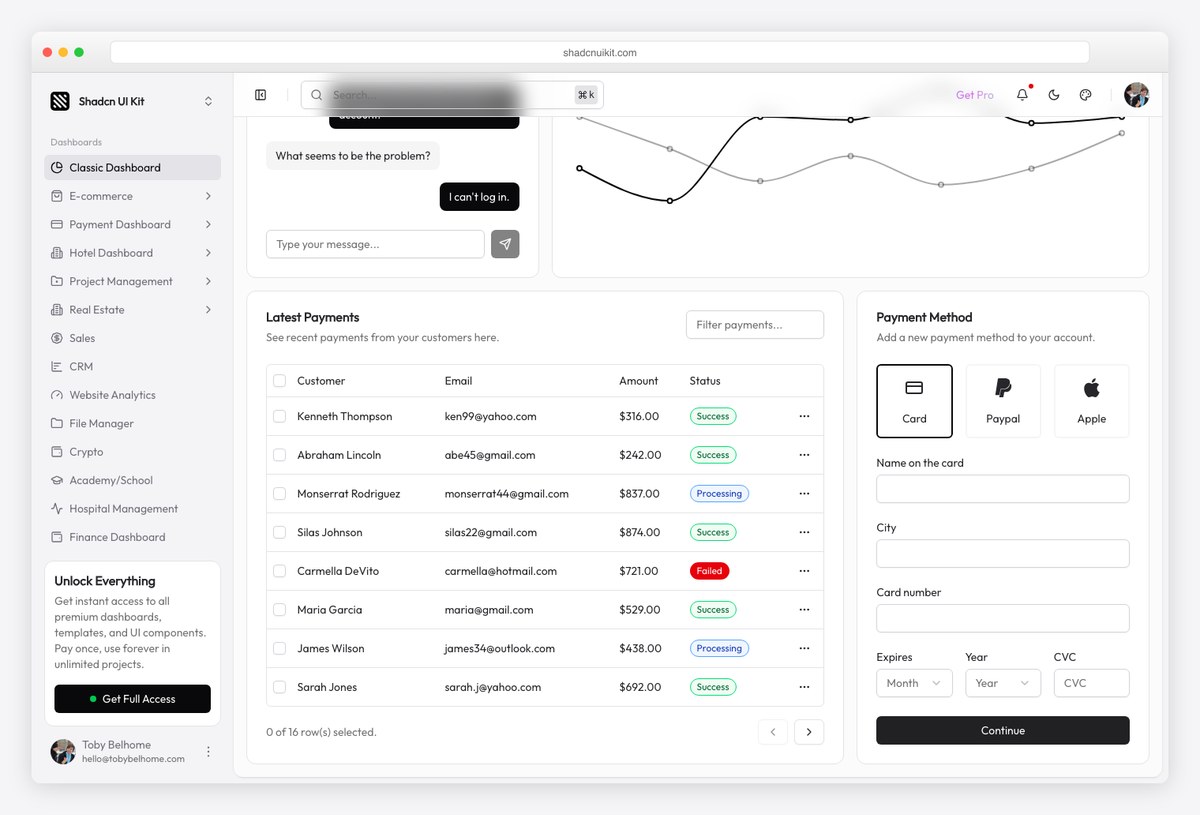This screenshot has height=815, width=1200.
Task: Expand the Project Management submenu
Action: coord(208,282)
